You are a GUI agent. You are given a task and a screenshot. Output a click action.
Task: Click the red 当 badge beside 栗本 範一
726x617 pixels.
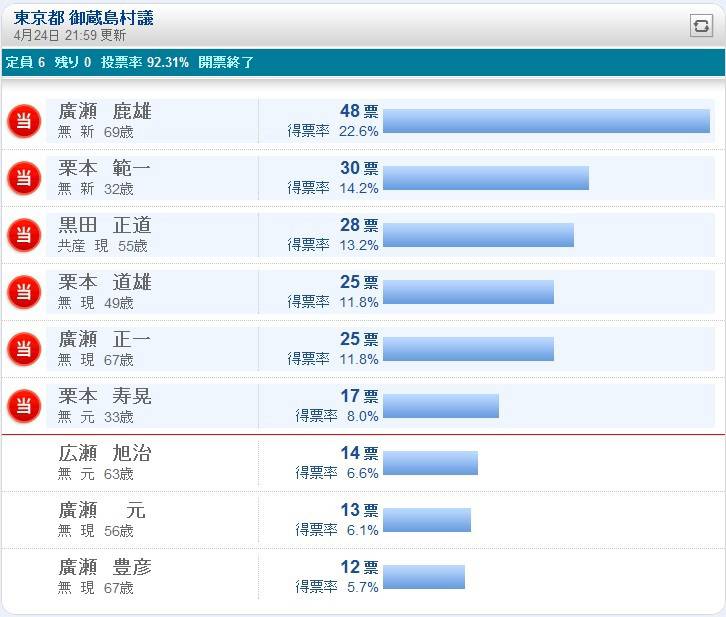click(x=23, y=178)
